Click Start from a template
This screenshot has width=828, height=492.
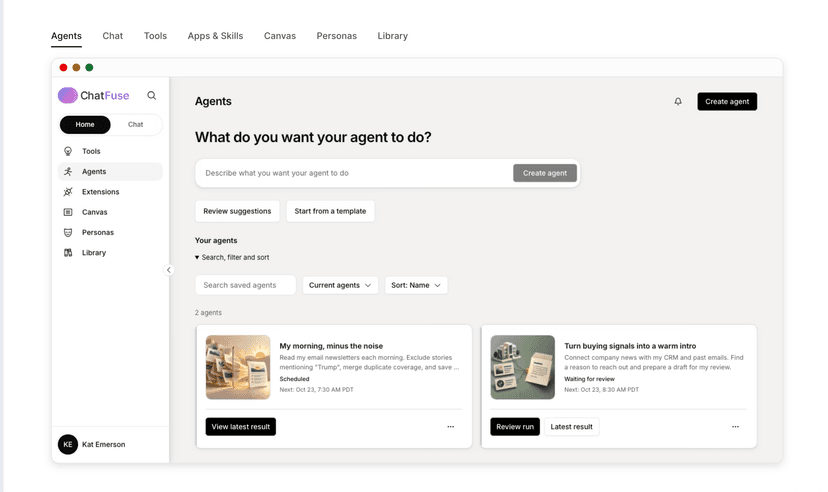pos(331,211)
